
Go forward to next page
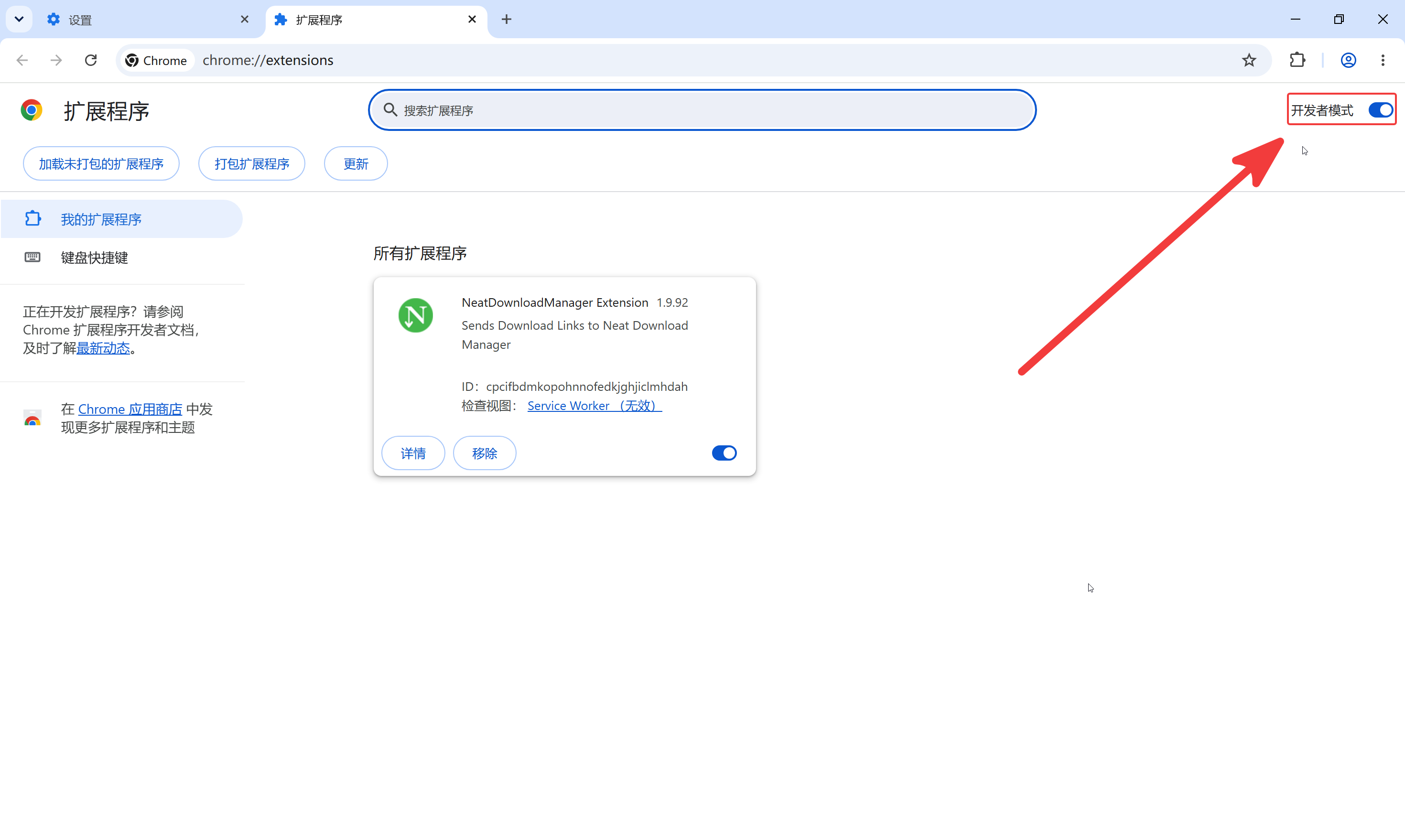pos(56,60)
